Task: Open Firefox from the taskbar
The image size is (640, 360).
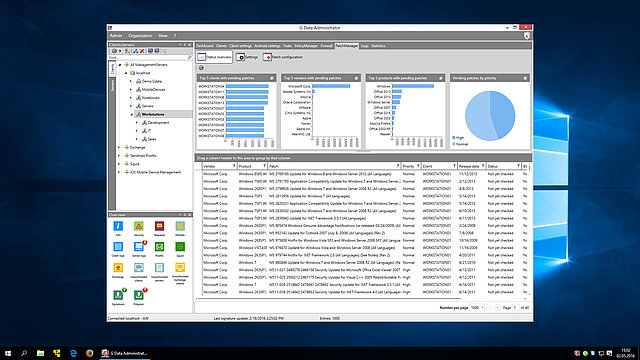Action: coord(89,353)
